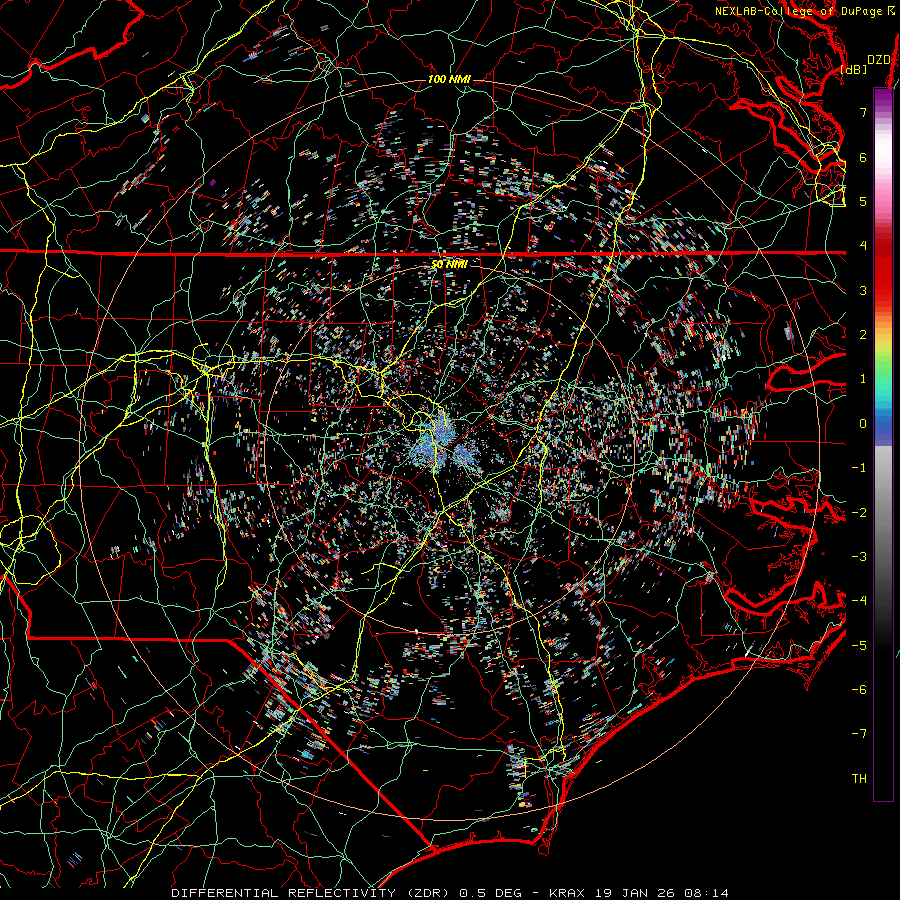The image size is (900, 900).
Task: Select the -6 value on color scale
Action: 859,689
